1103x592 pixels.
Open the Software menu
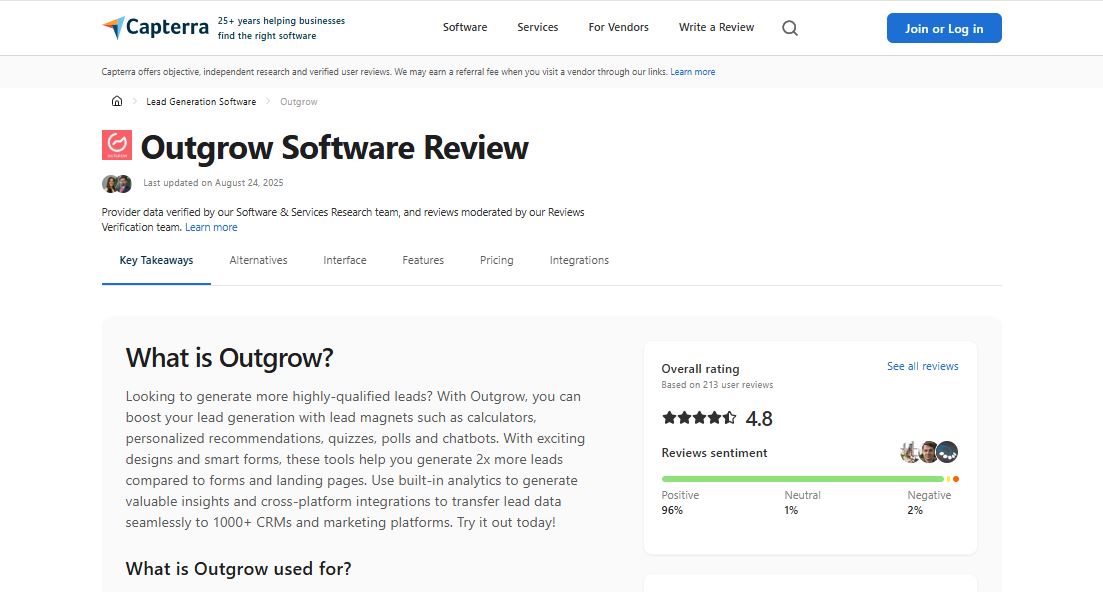(465, 28)
